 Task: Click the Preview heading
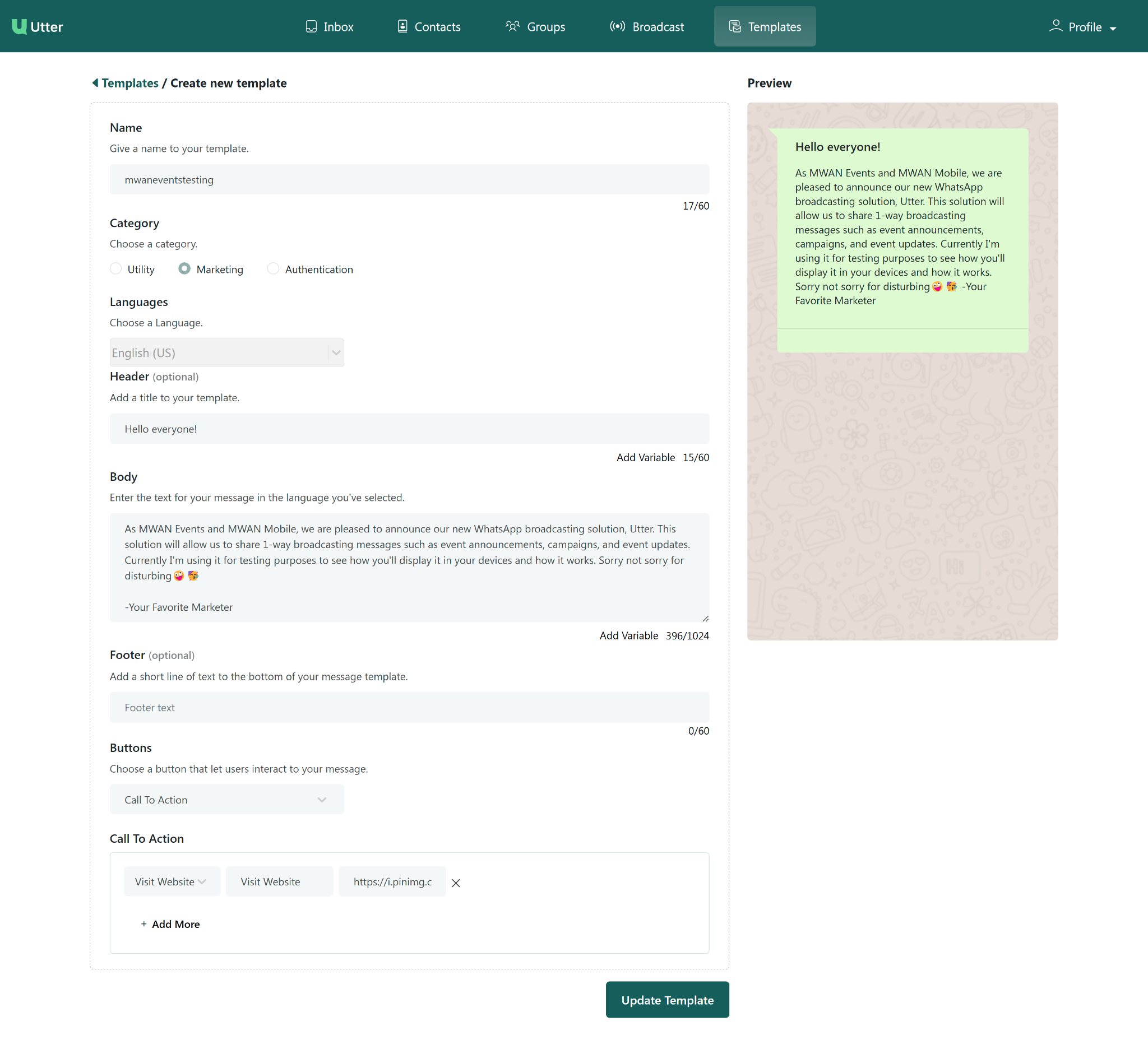pyautogui.click(x=769, y=83)
